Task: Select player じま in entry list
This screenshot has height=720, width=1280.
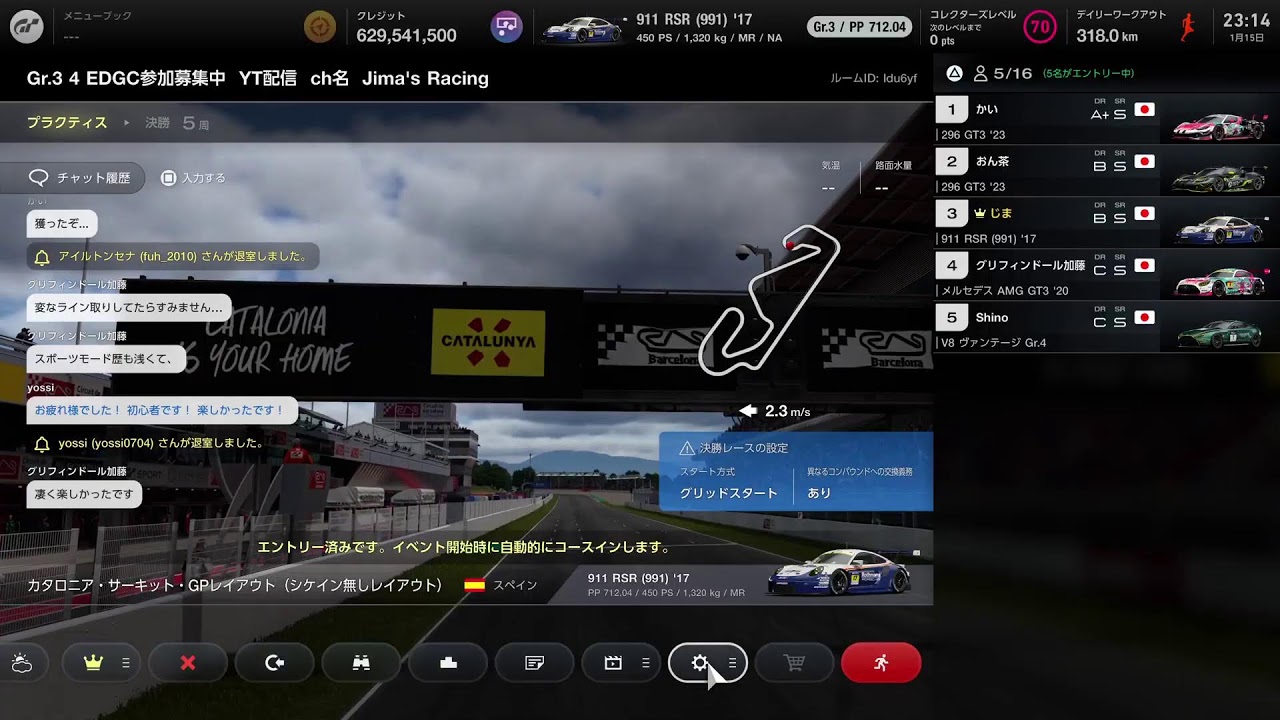Action: tap(1107, 223)
